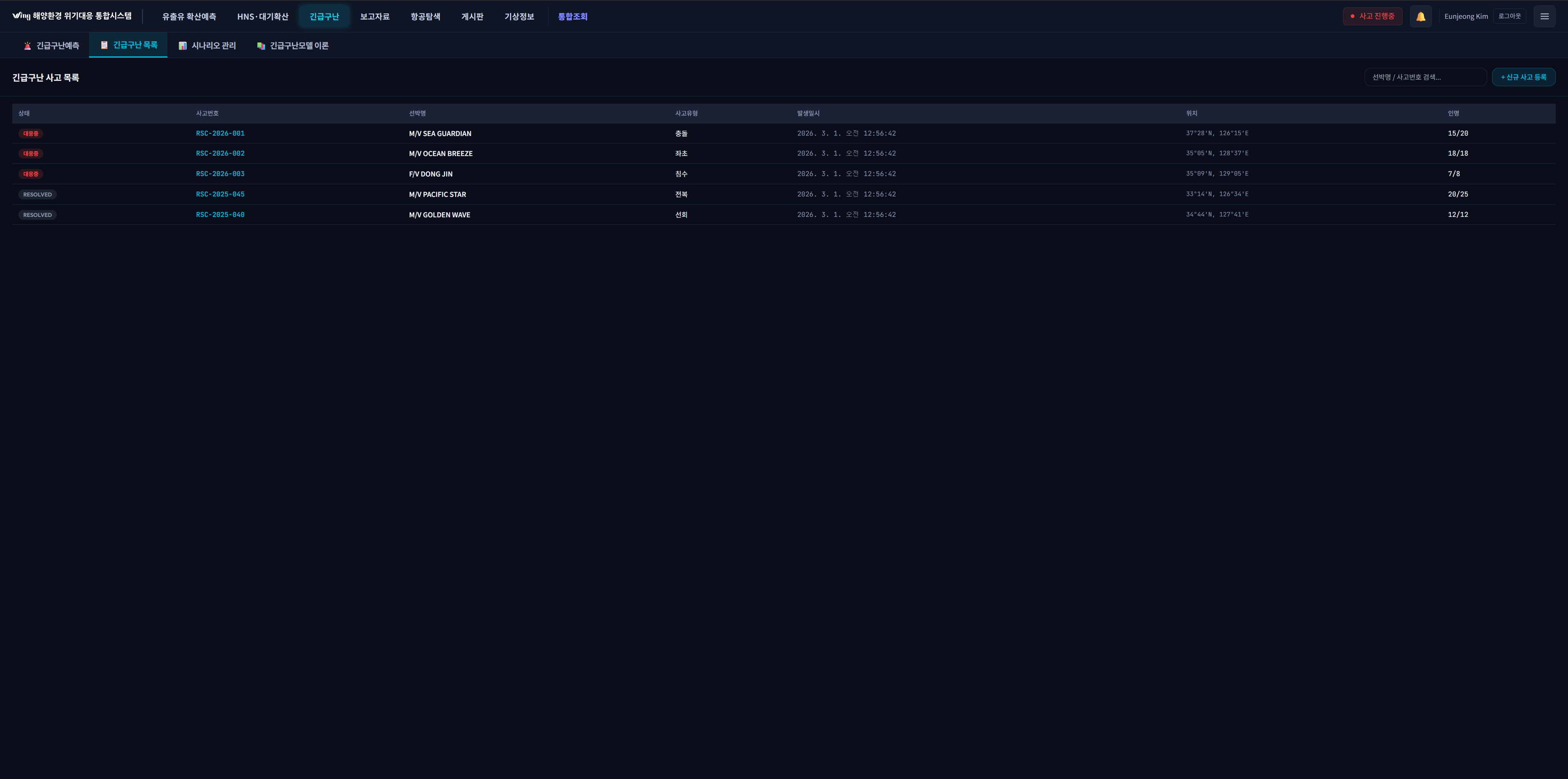Click the notification bell icon
This screenshot has width=1568, height=779.
1420,16
